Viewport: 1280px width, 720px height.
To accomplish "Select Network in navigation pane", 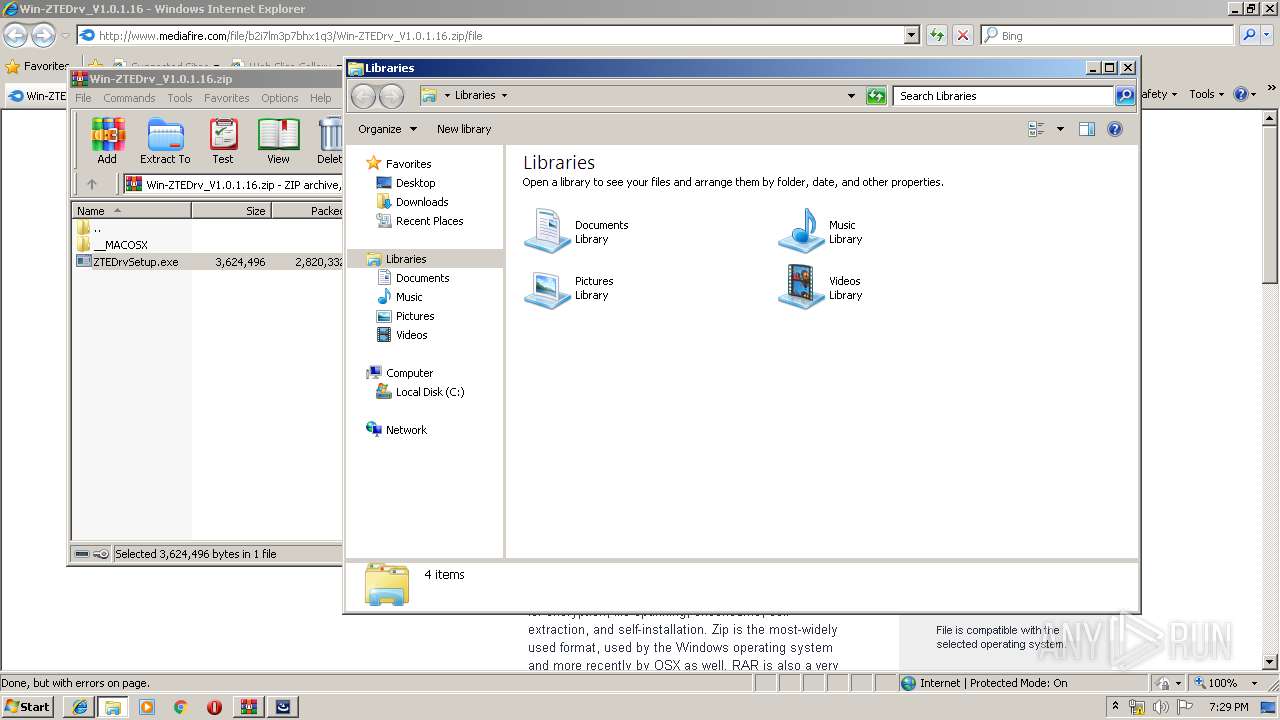I will 406,430.
